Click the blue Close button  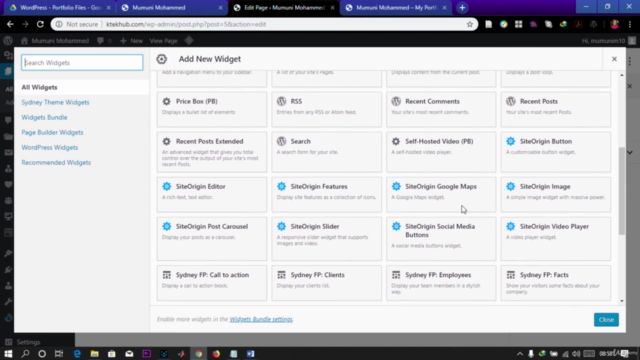tap(606, 320)
